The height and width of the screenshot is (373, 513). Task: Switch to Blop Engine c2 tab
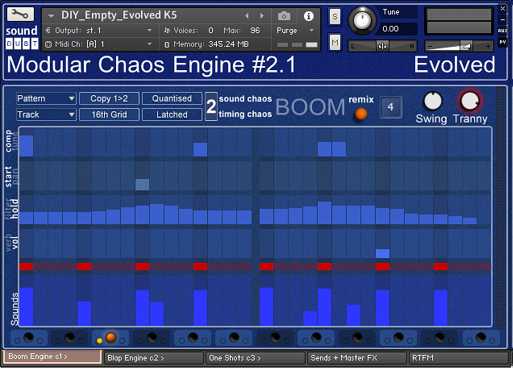[x=153, y=358]
